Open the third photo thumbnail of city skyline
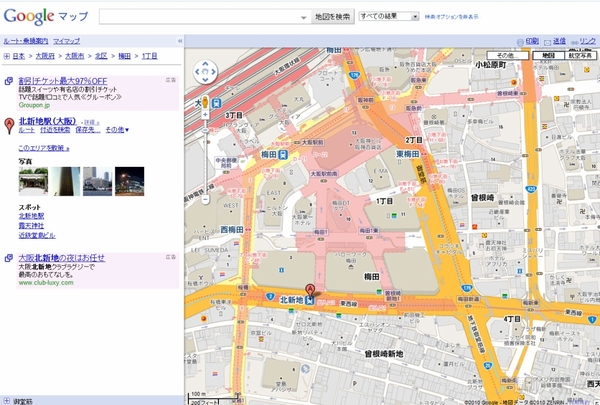The width and height of the screenshot is (600, 405). click(x=98, y=181)
